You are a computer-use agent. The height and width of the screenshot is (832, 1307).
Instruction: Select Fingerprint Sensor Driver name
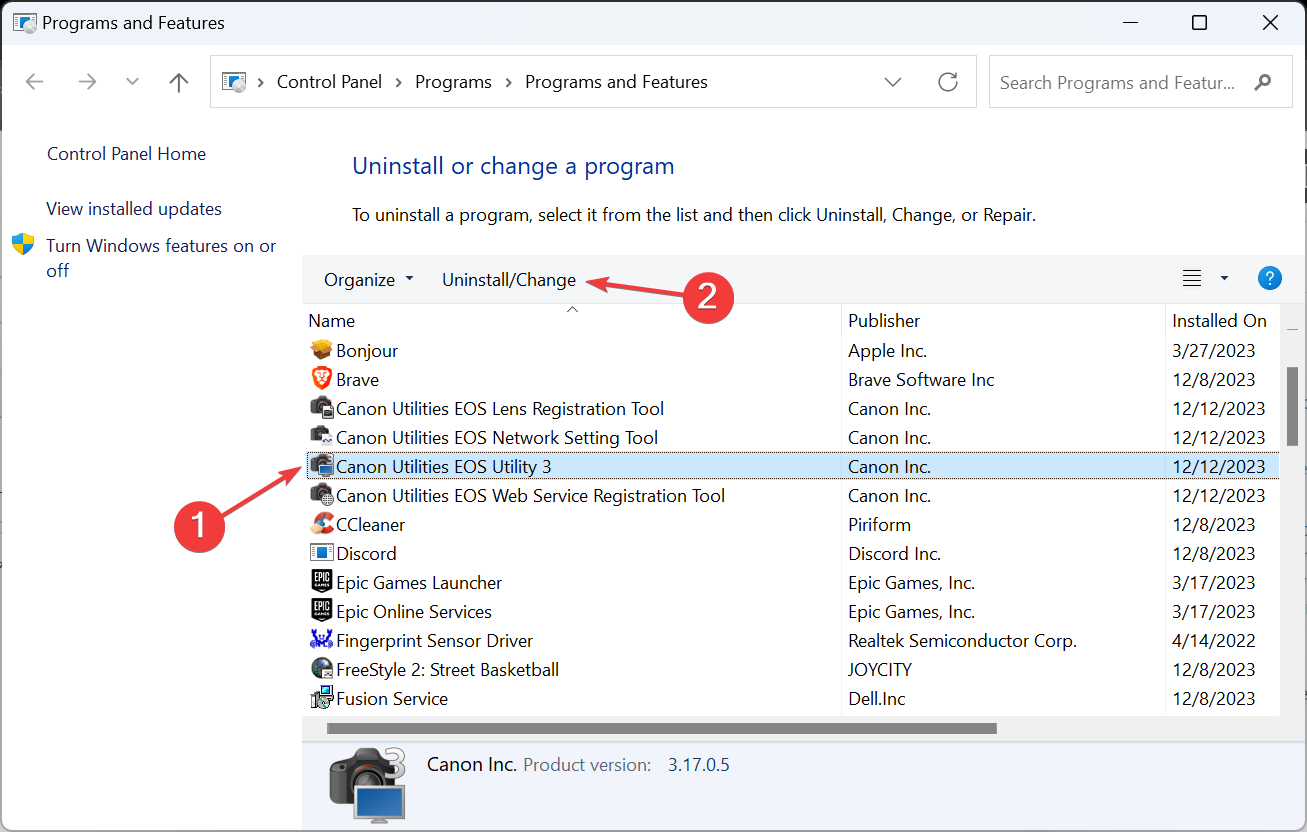[435, 641]
